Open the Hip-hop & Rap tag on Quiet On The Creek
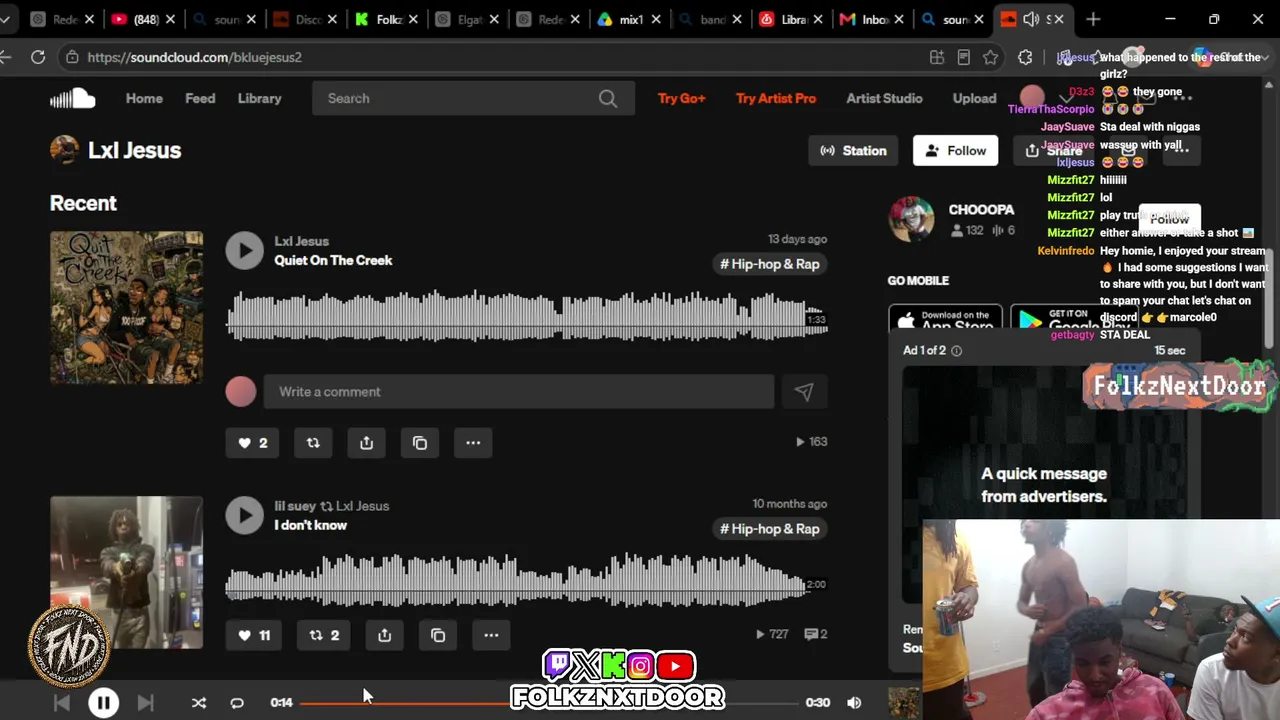The height and width of the screenshot is (720, 1280). click(x=770, y=264)
